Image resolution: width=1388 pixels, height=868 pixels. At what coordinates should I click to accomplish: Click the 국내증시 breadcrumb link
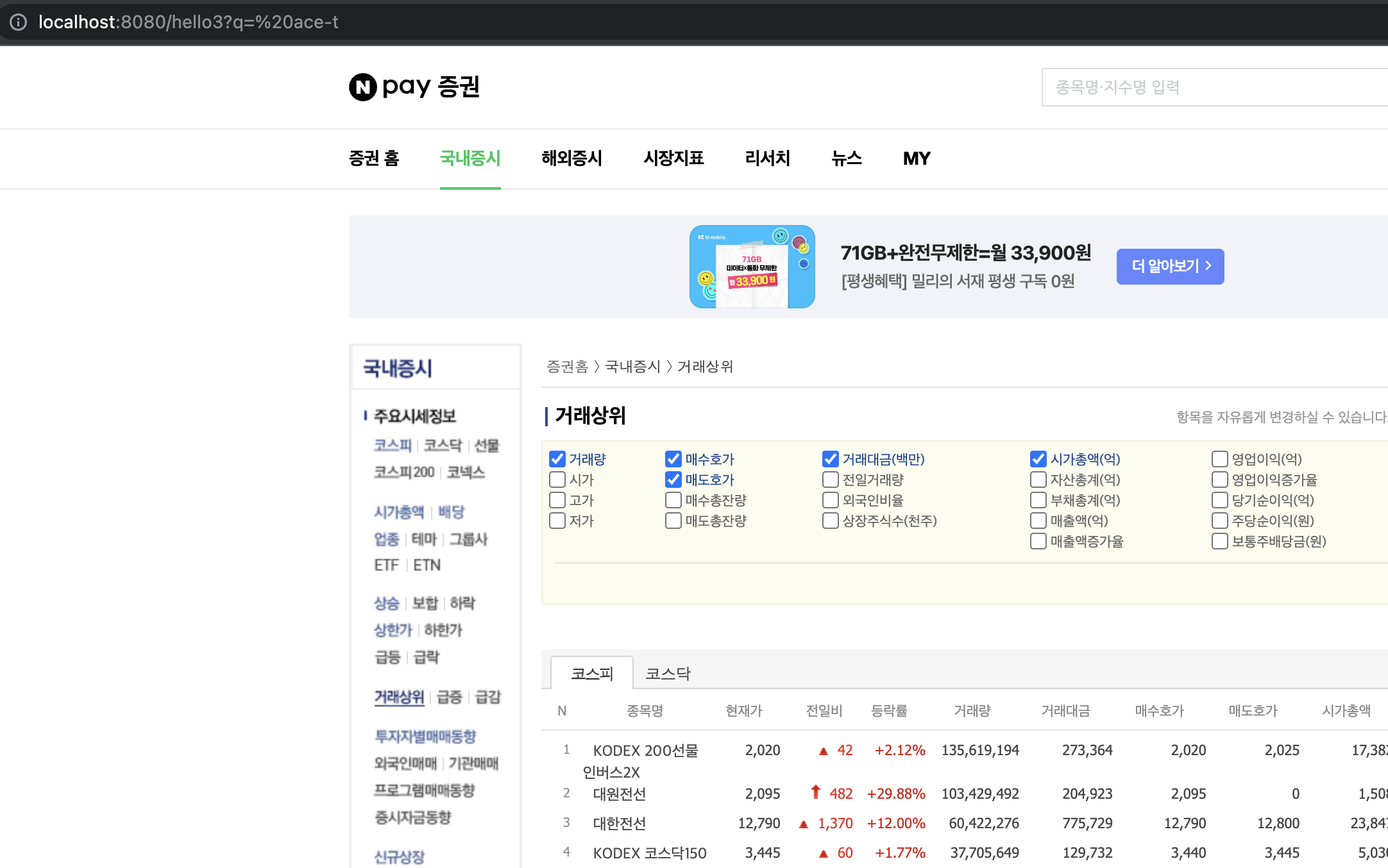632,367
